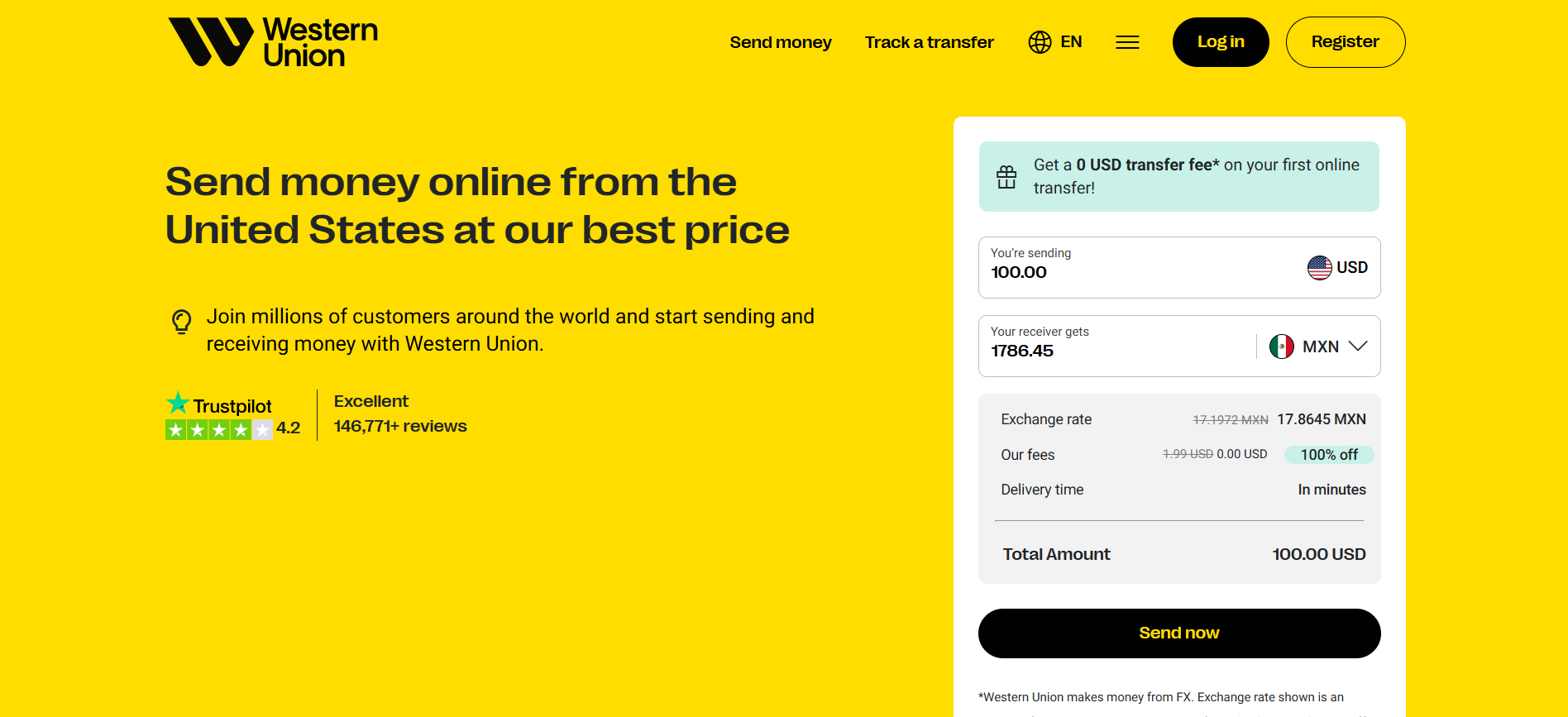Open Track a transfer
This screenshot has height=717, width=1568.
929,41
